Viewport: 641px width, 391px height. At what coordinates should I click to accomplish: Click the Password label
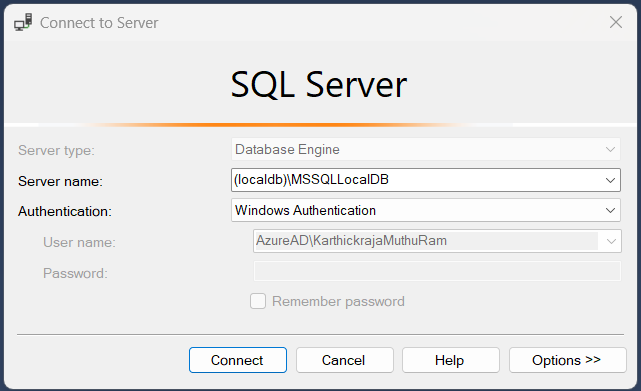(75, 273)
